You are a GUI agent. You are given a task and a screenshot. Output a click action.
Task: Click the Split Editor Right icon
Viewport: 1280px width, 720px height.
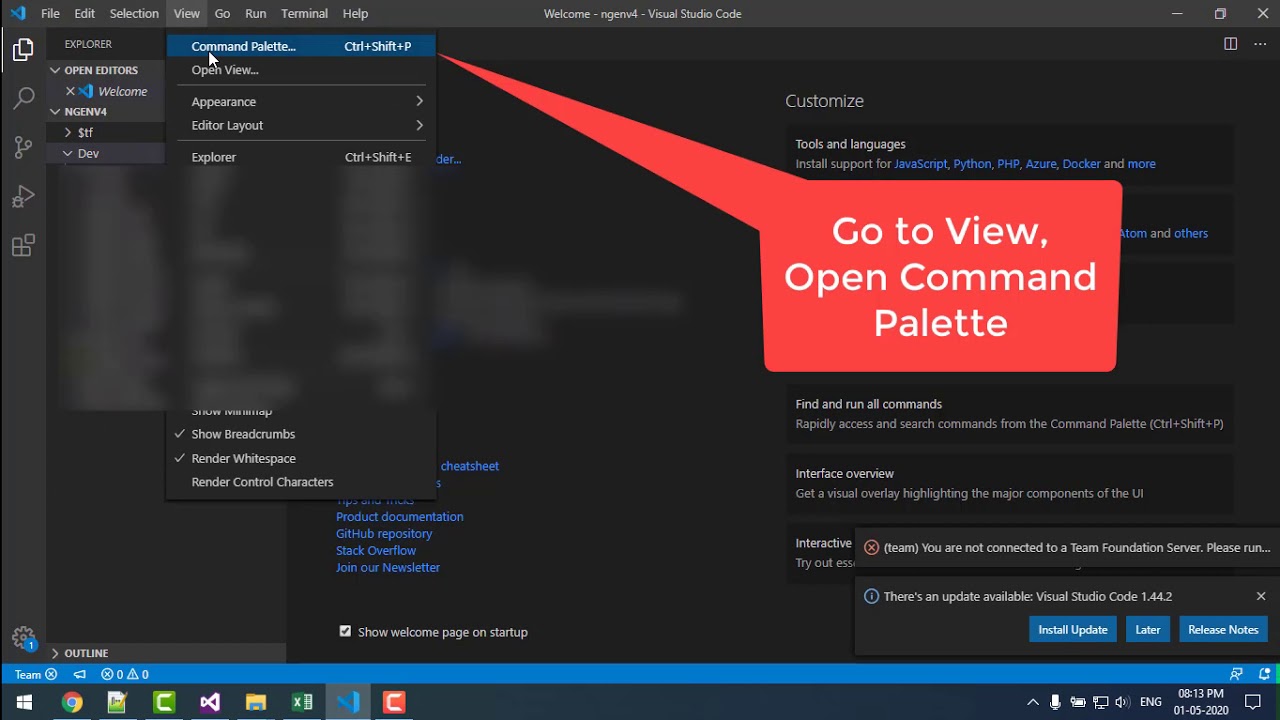tap(1230, 44)
